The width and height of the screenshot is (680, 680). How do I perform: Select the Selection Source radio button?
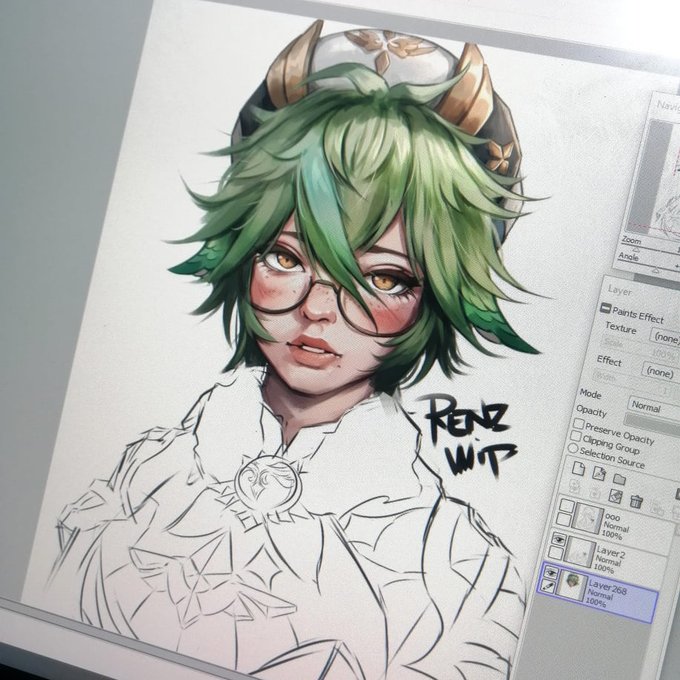pos(573,448)
